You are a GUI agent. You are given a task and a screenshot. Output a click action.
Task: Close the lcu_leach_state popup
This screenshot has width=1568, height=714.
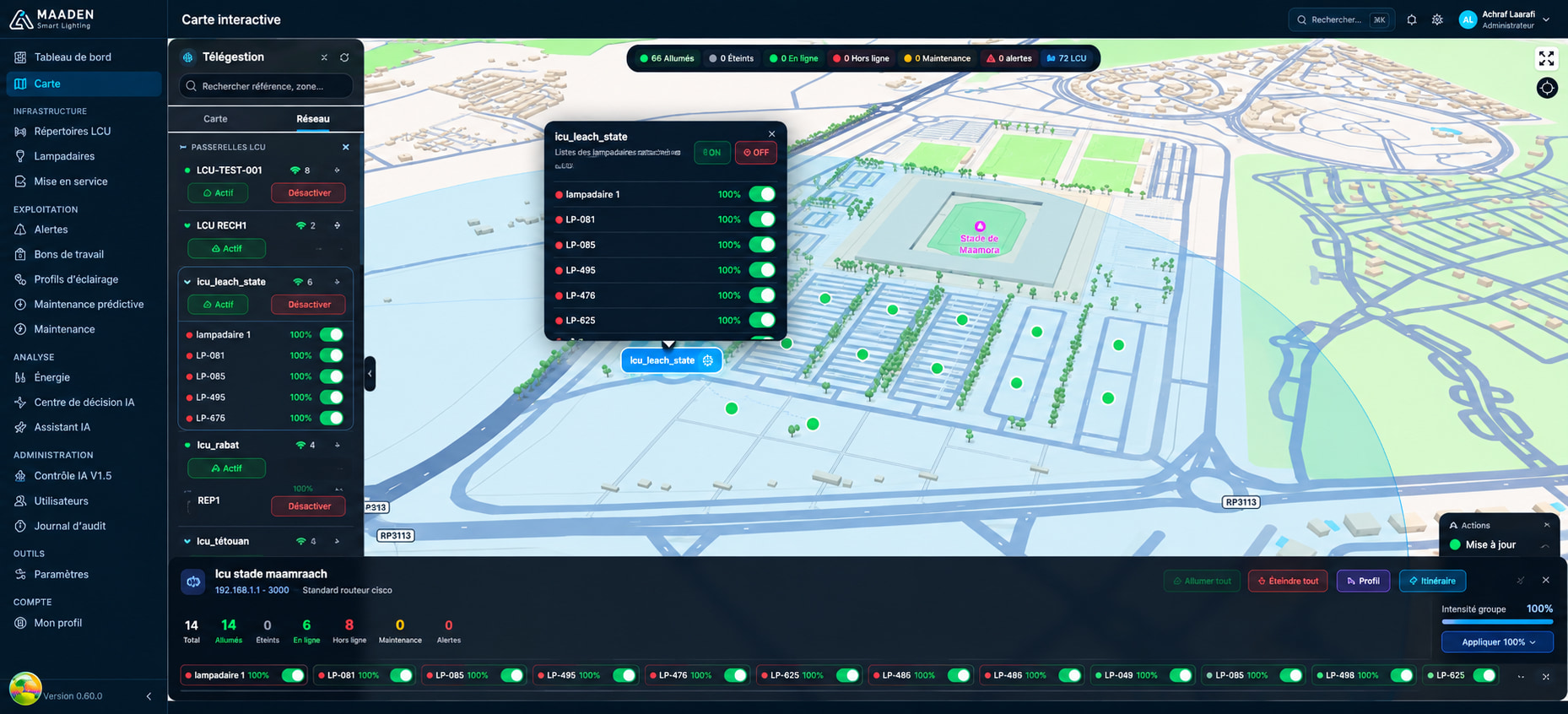pyautogui.click(x=771, y=134)
